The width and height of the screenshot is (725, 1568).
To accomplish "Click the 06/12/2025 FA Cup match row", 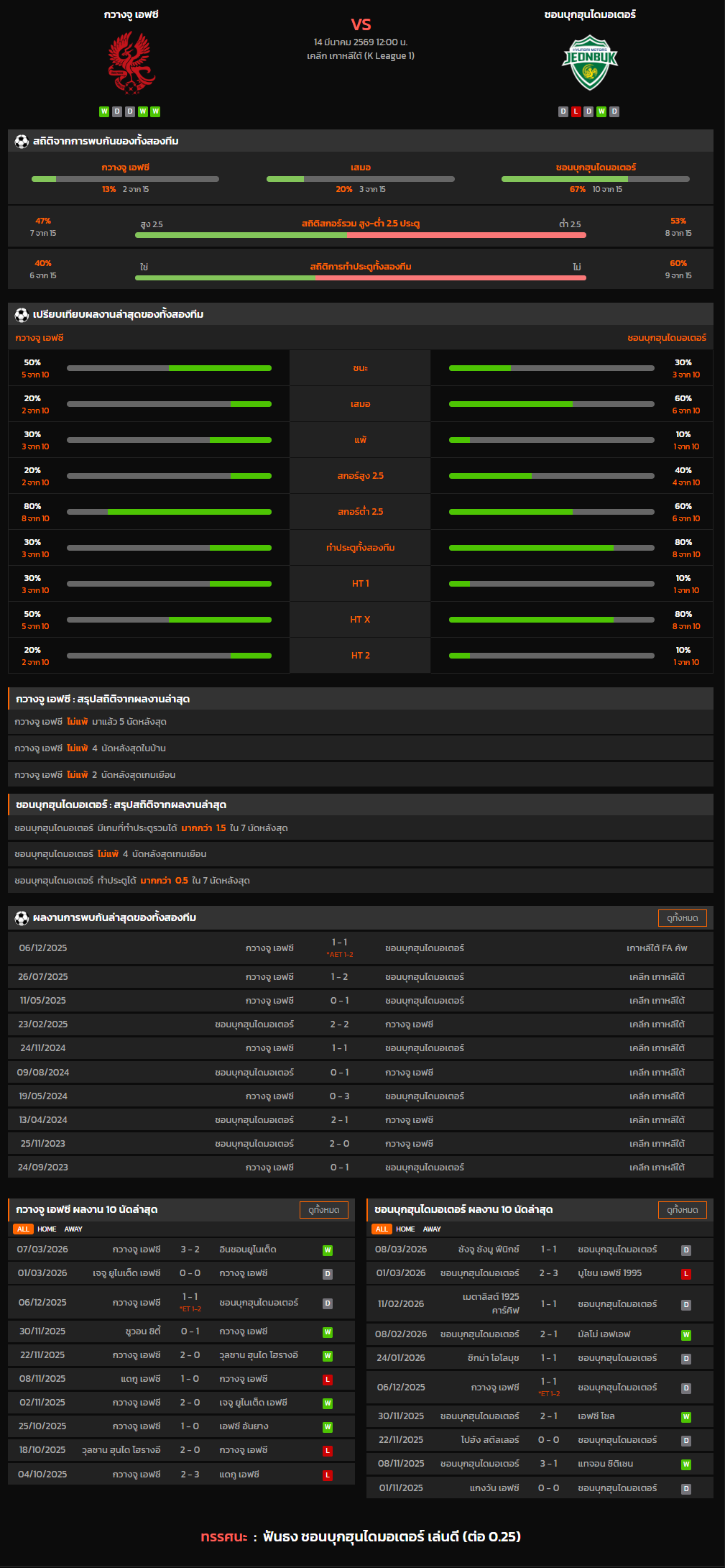I will click(x=360, y=948).
